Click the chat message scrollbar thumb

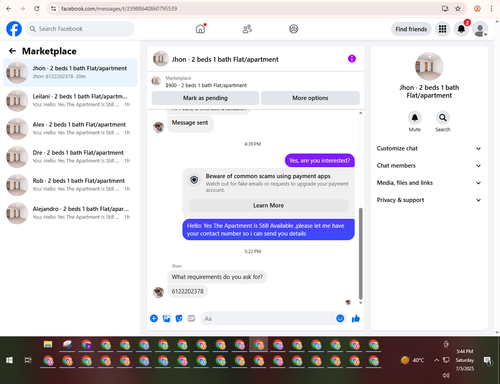click(360, 253)
